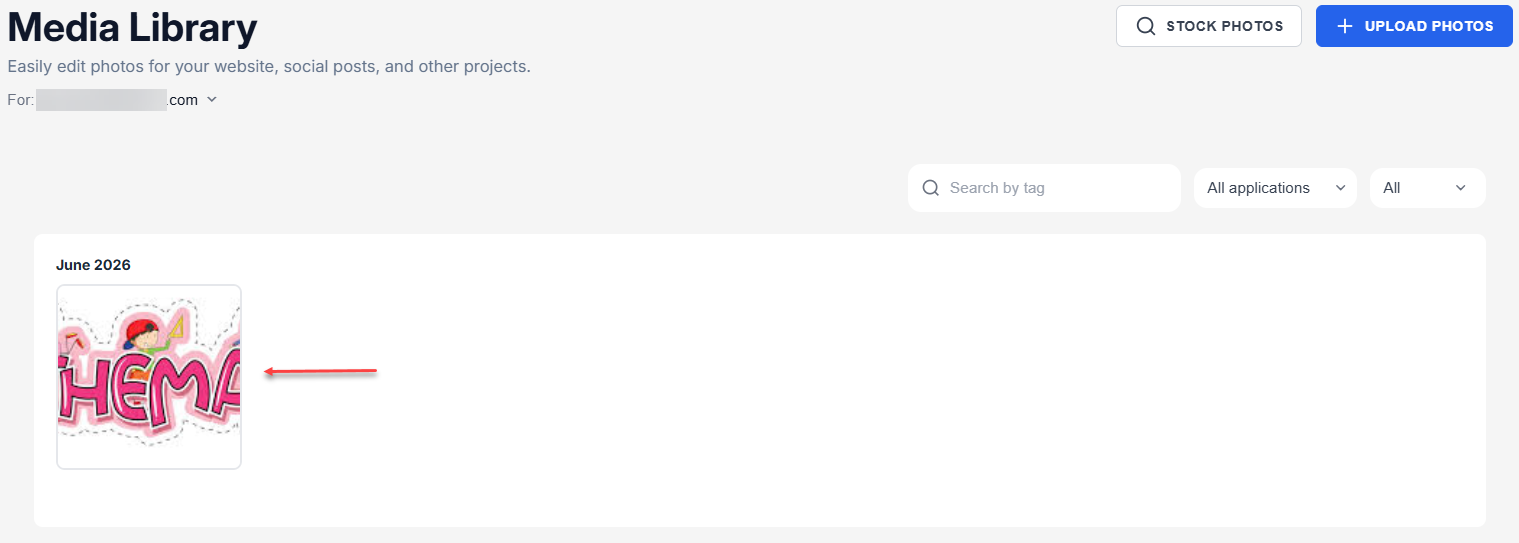Click the "For:" label before the domain
The image size is (1519, 543).
pyautogui.click(x=21, y=100)
